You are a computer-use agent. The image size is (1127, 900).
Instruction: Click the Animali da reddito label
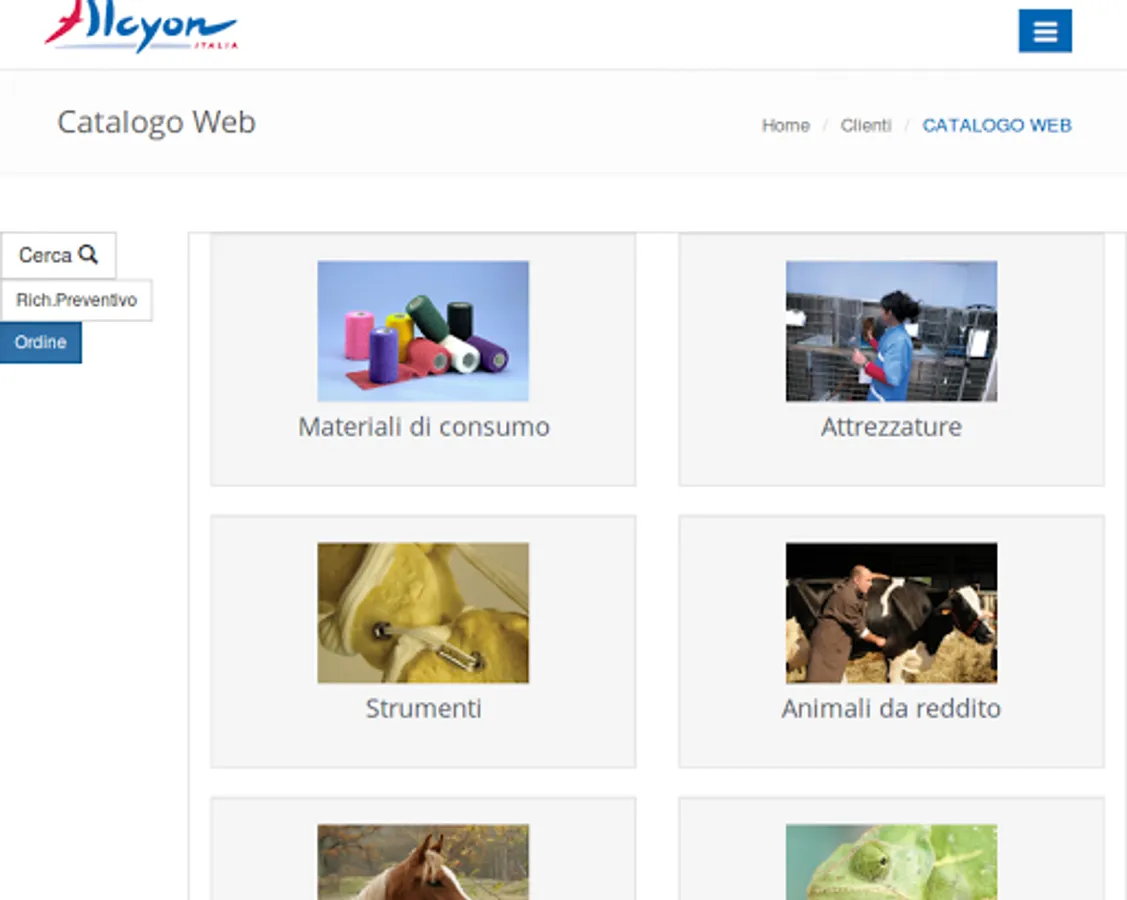click(x=891, y=709)
